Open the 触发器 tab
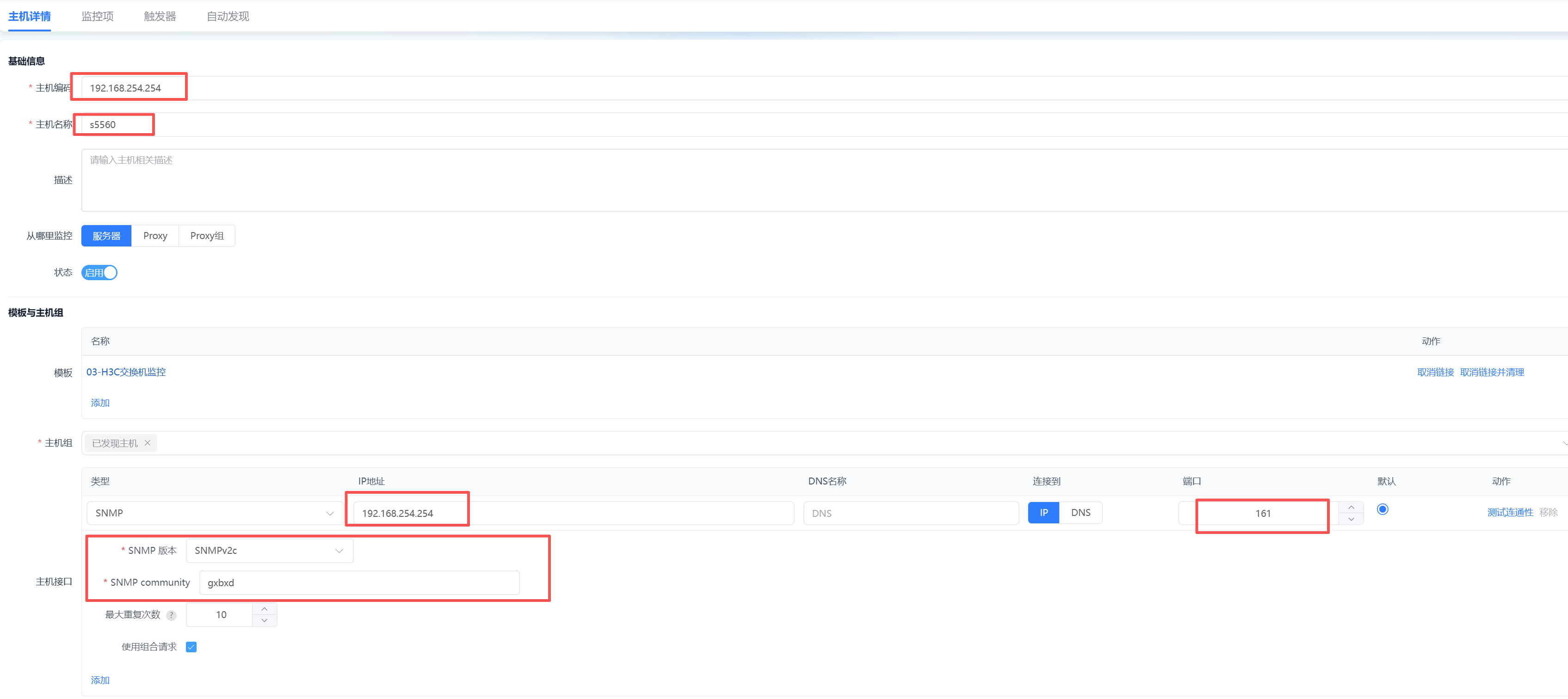This screenshot has height=699, width=1568. [160, 17]
